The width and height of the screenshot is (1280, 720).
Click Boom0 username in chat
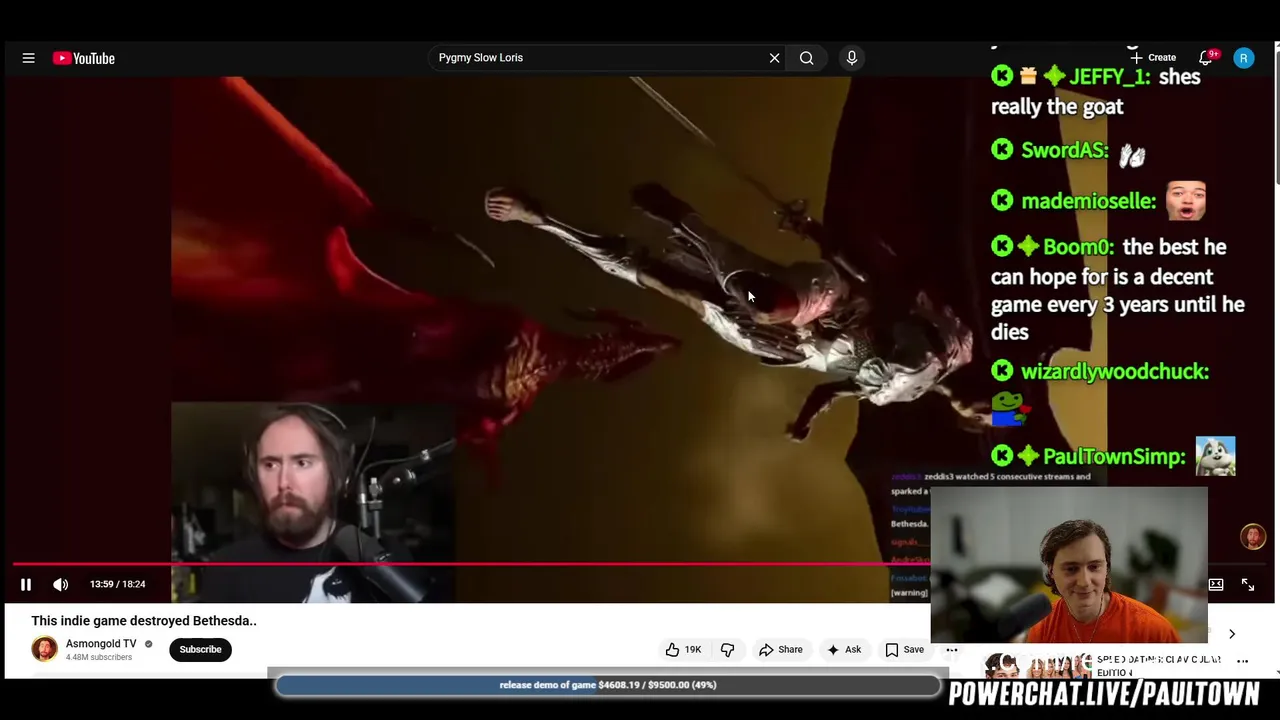click(x=1078, y=247)
